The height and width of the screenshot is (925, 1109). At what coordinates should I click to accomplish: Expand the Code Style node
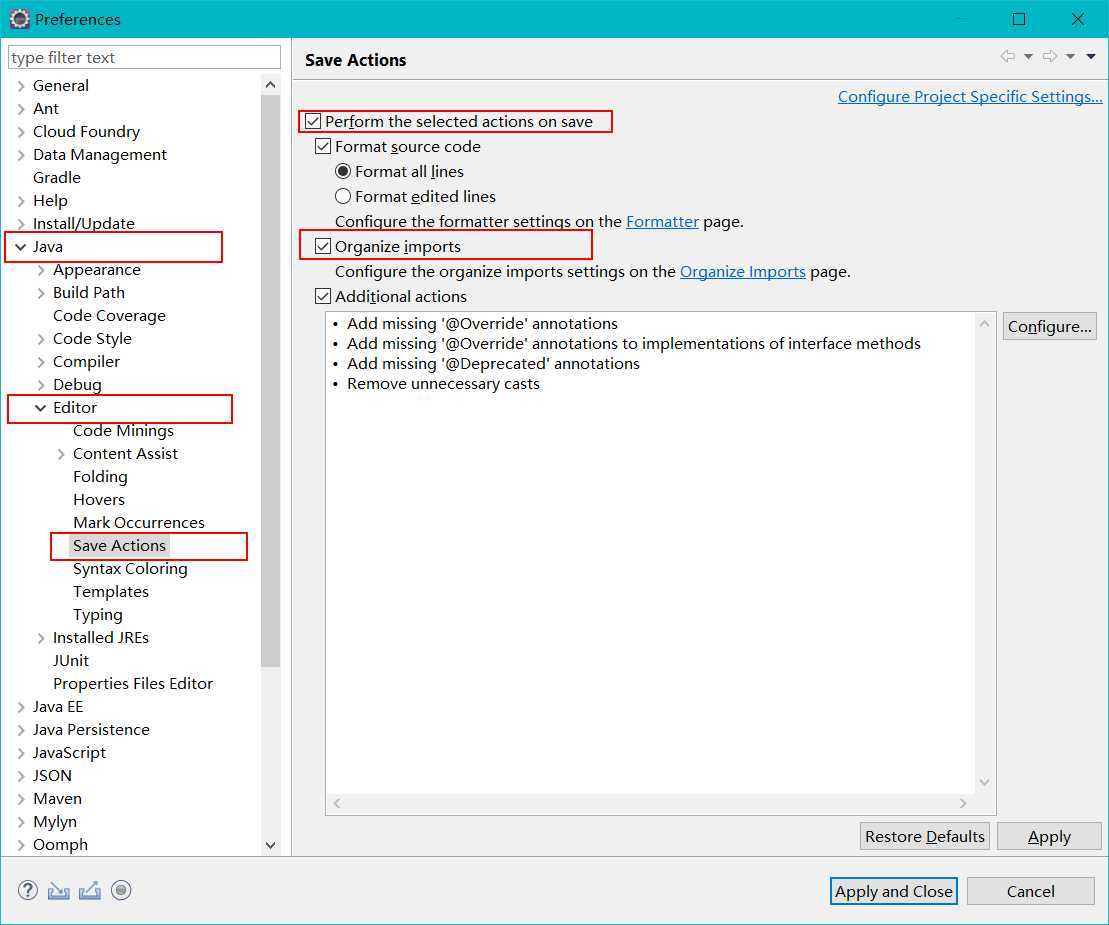tap(41, 339)
